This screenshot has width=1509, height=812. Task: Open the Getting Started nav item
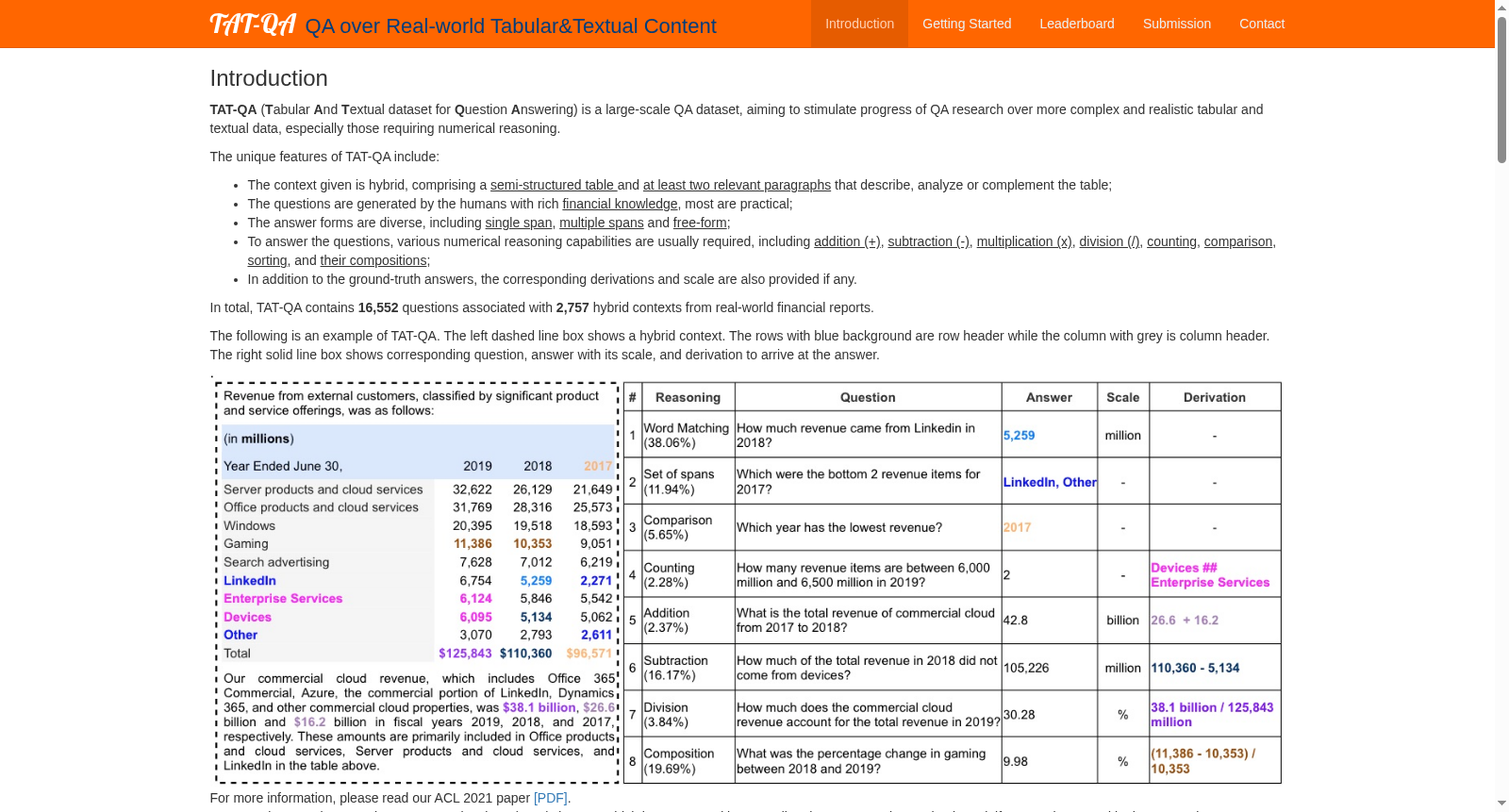coord(967,24)
